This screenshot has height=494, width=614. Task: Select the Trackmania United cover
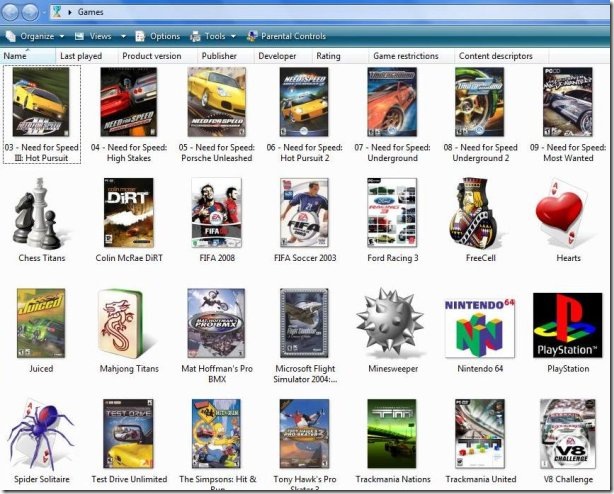[480, 434]
